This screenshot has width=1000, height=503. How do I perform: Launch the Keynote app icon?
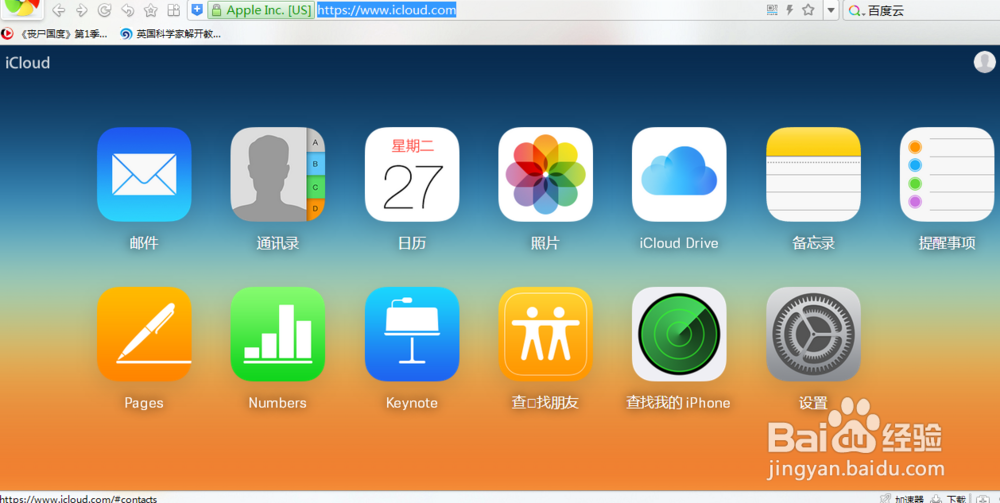coord(412,334)
